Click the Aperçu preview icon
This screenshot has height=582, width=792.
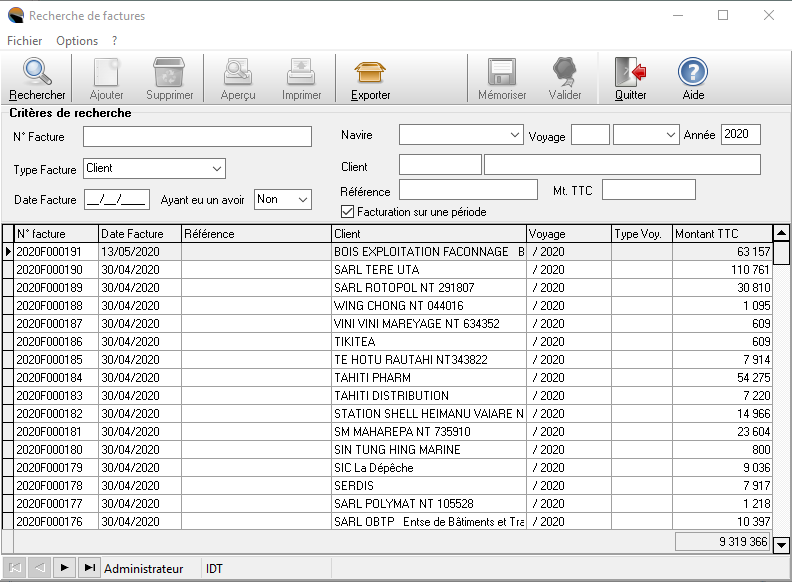click(x=238, y=73)
